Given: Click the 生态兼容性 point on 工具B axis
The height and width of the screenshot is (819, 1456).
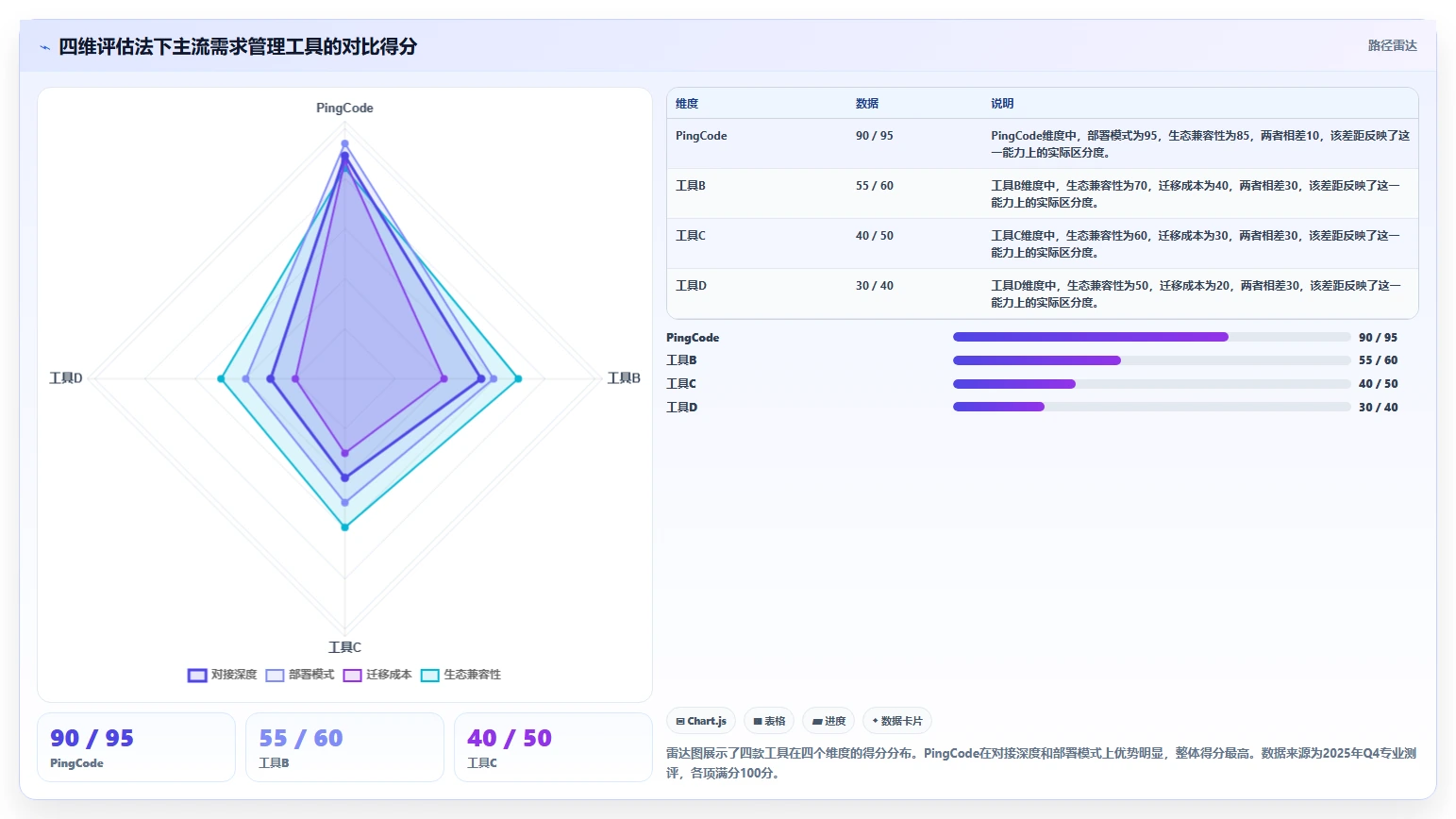Looking at the screenshot, I should 518,379.
